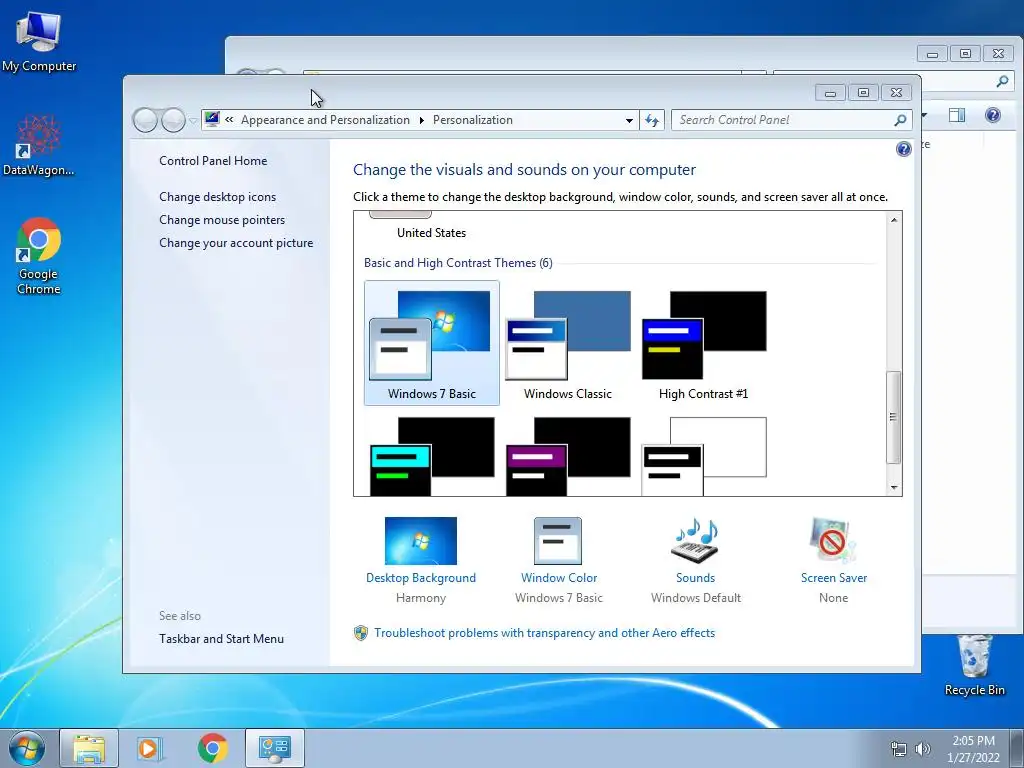Open the network tray icon
The height and width of the screenshot is (768, 1024).
[899, 748]
